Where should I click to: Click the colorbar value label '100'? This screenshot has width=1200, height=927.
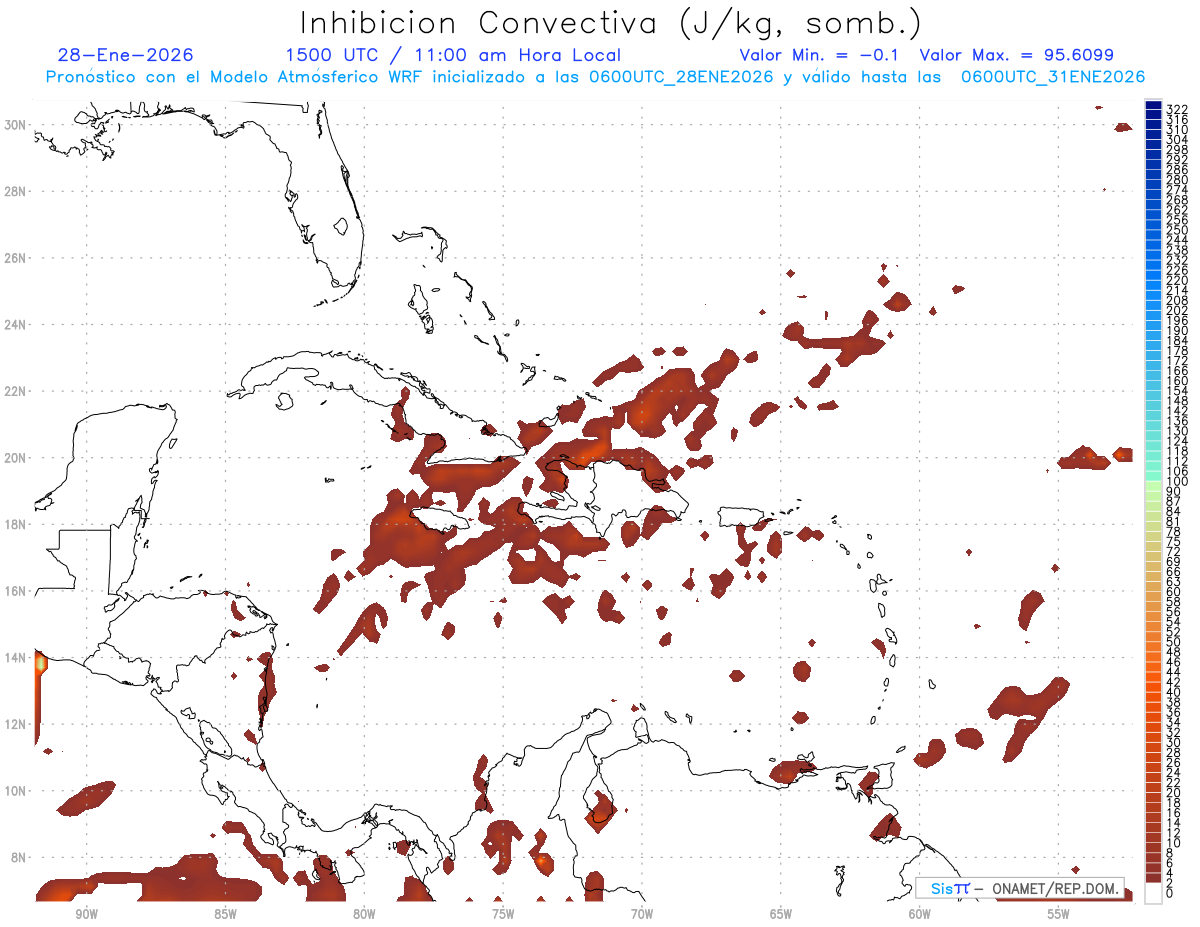(x=1177, y=481)
